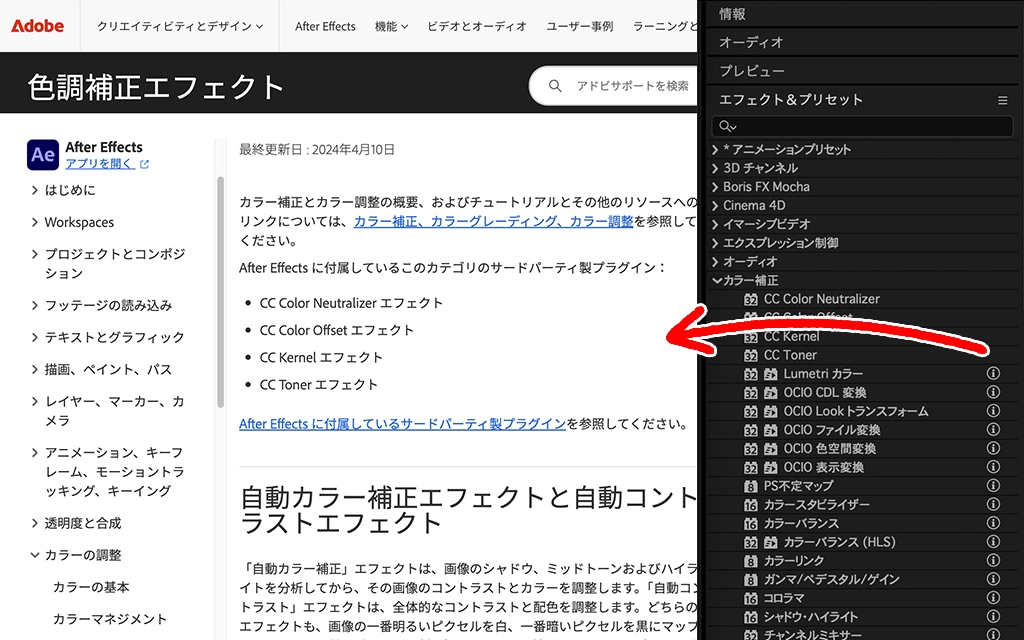Viewport: 1024px width, 640px height.
Task: Click the GPU icon beside カラーバランス (HLS)
Action: coord(771,542)
